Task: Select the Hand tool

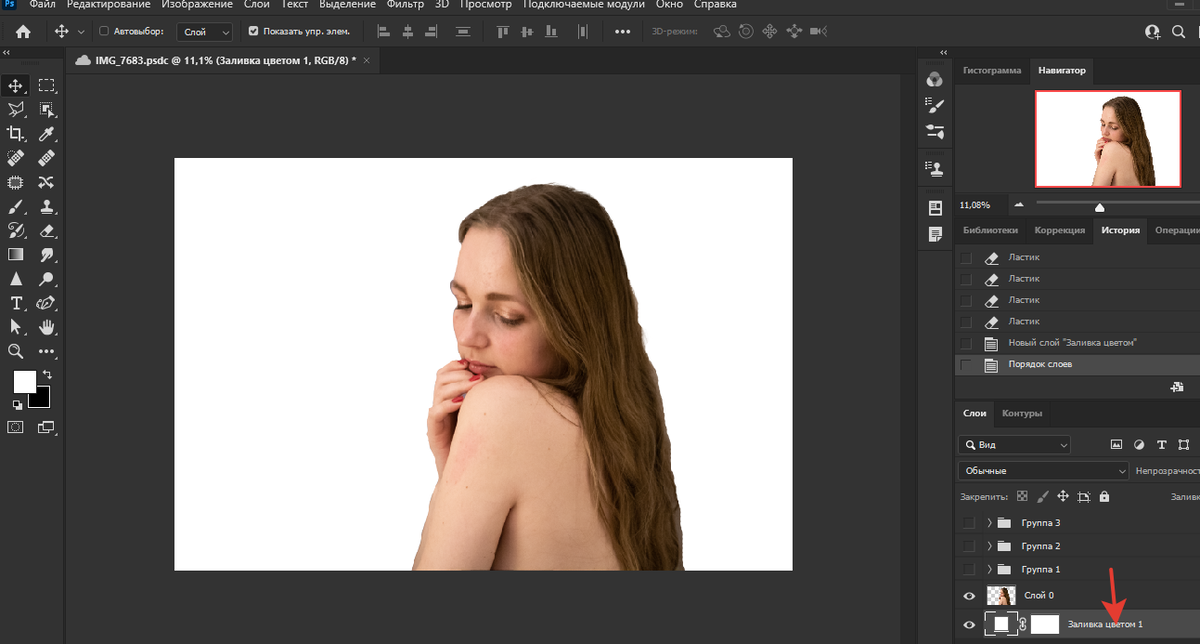Action: pyautogui.click(x=46, y=327)
